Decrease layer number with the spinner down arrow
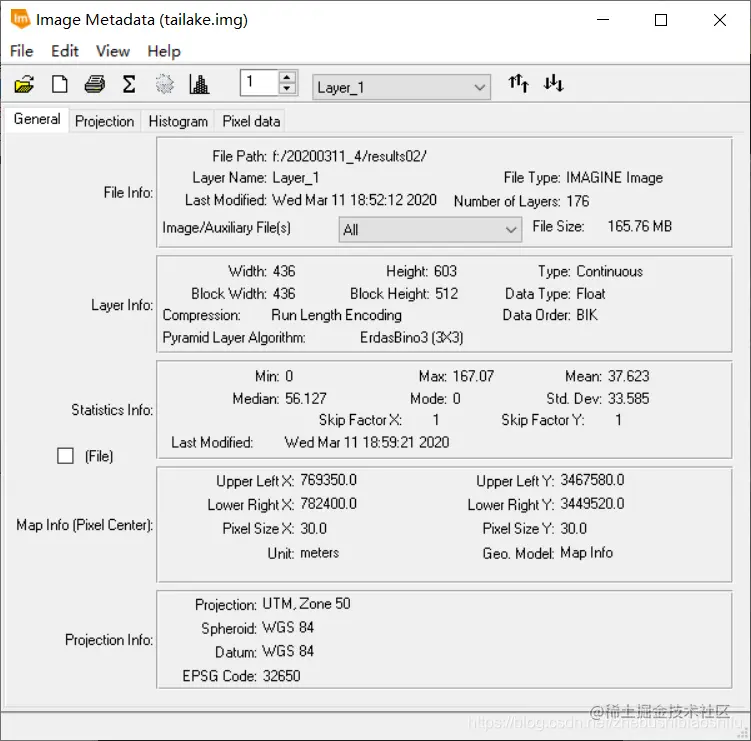The width and height of the screenshot is (751, 741). (x=287, y=89)
